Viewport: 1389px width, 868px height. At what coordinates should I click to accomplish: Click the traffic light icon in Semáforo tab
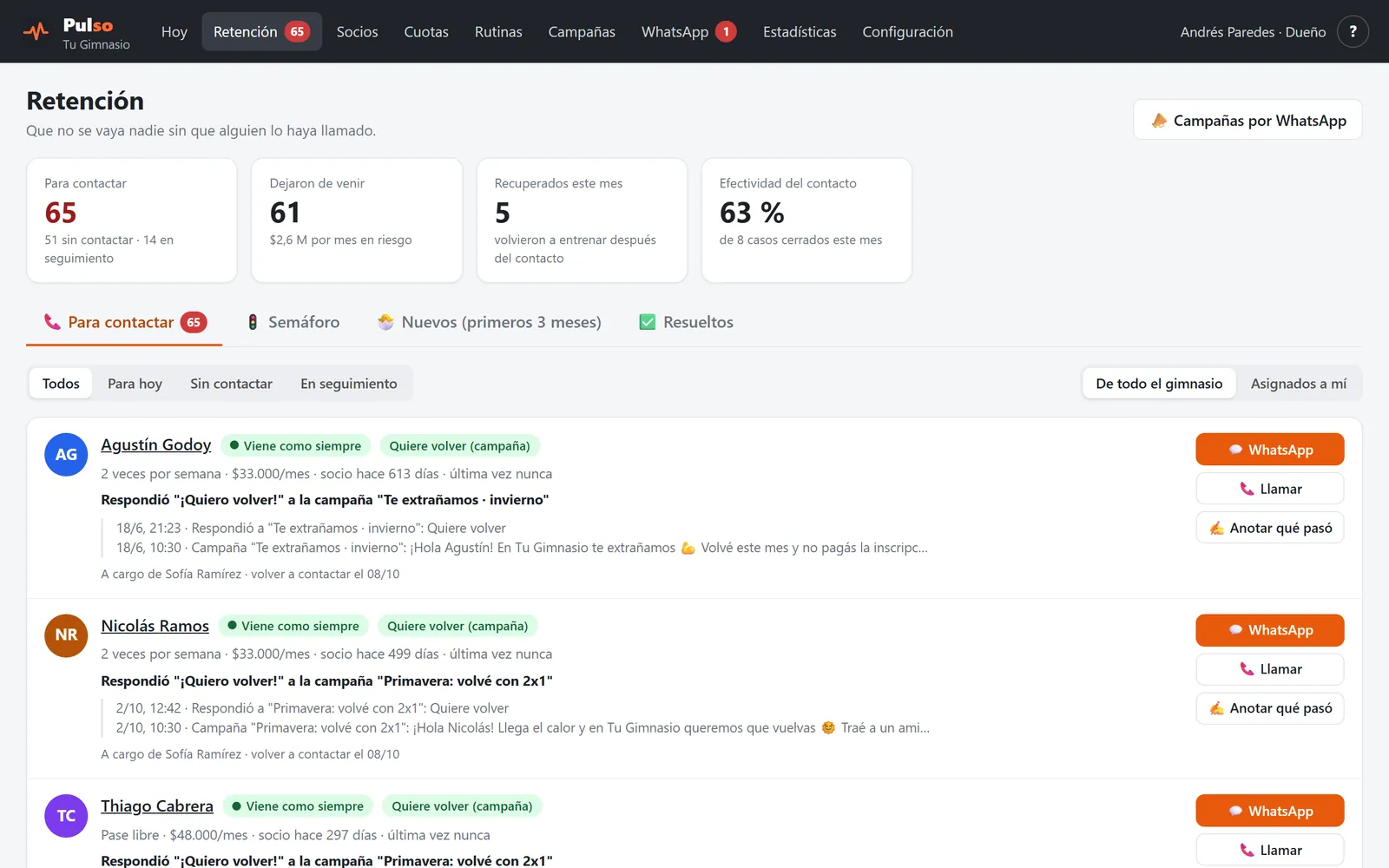[253, 322]
